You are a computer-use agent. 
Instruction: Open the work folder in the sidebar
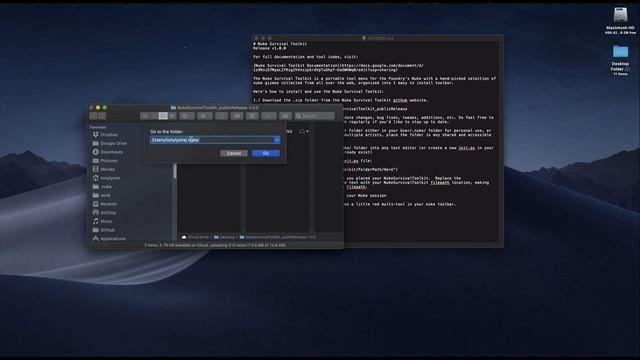tap(102, 195)
